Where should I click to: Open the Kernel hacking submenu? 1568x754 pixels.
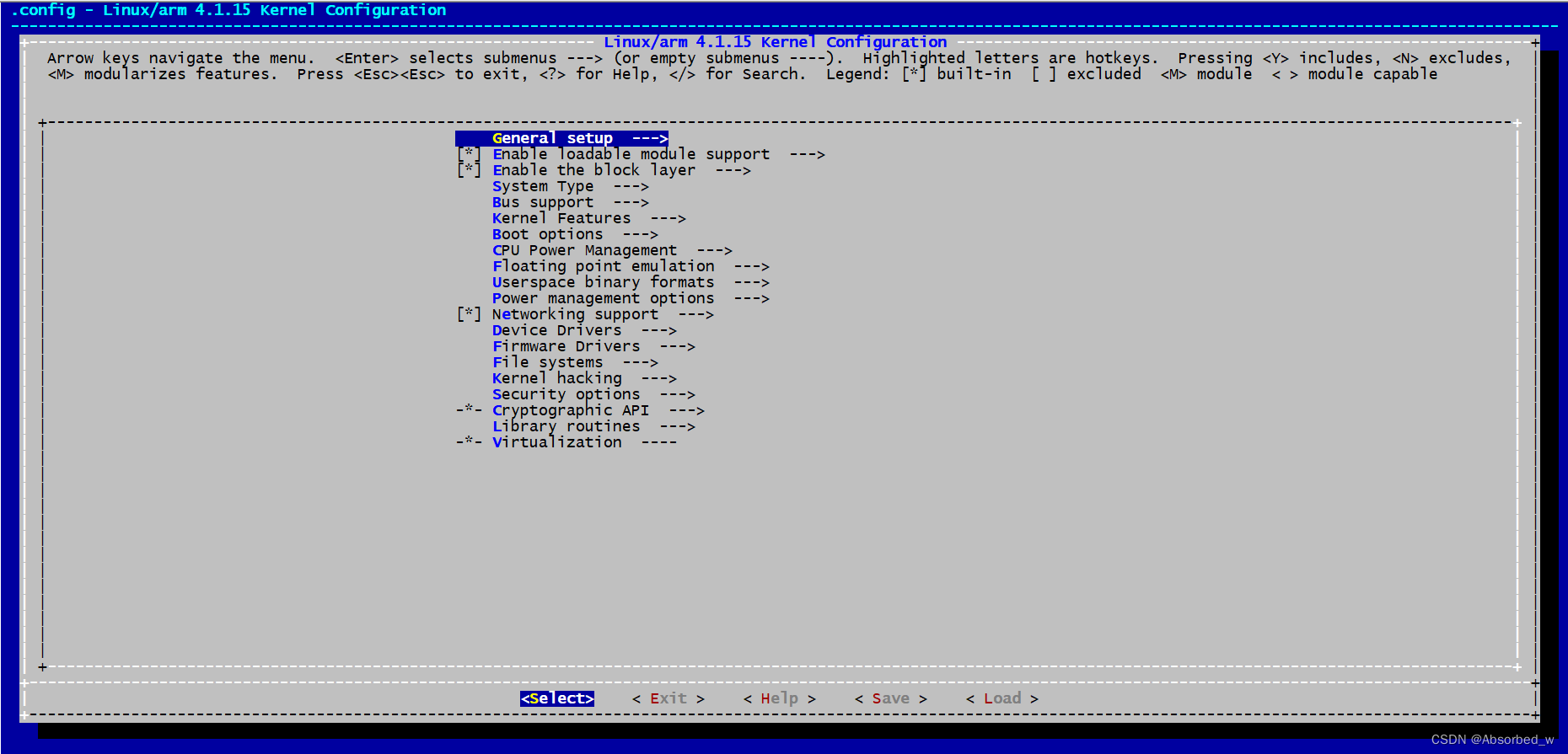pos(584,378)
